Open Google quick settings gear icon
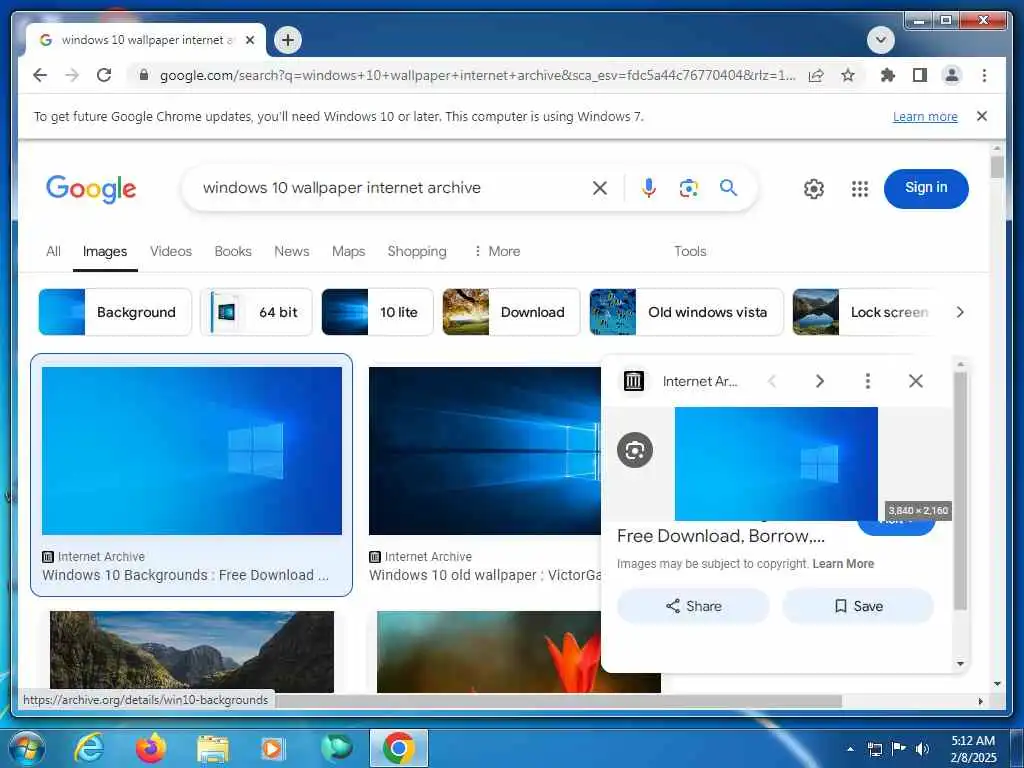The width and height of the screenshot is (1024, 768). (x=814, y=189)
